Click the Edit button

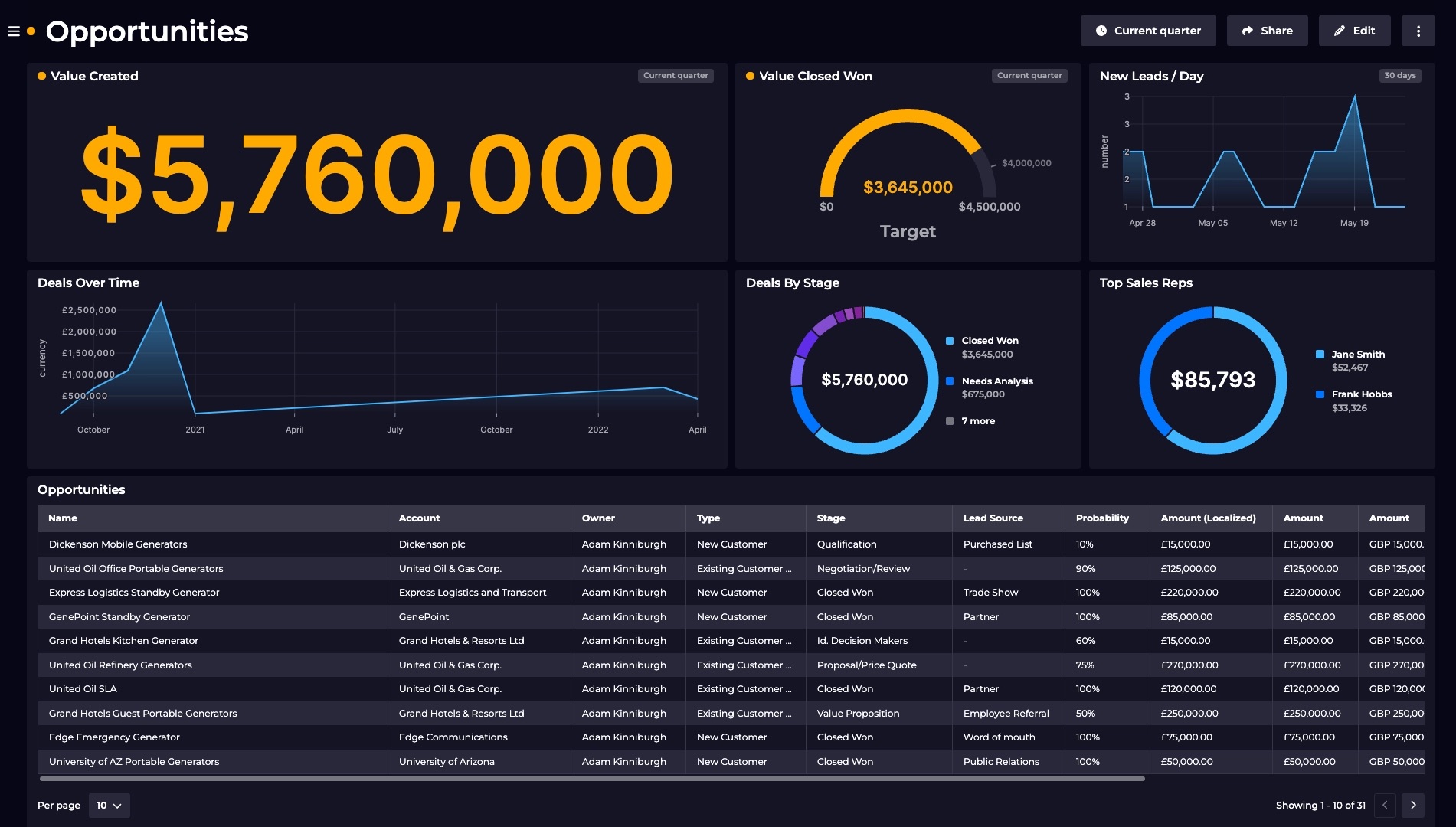[1354, 31]
